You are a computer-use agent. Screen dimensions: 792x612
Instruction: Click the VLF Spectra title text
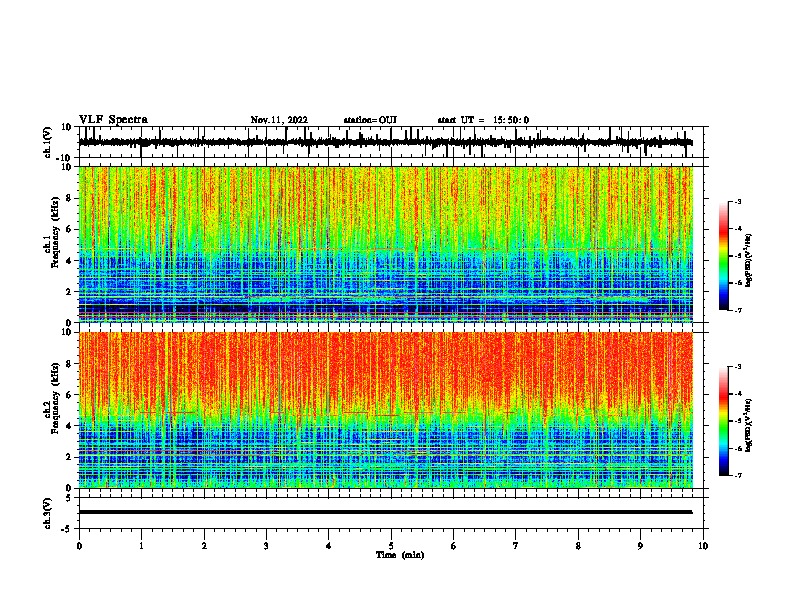[113, 119]
